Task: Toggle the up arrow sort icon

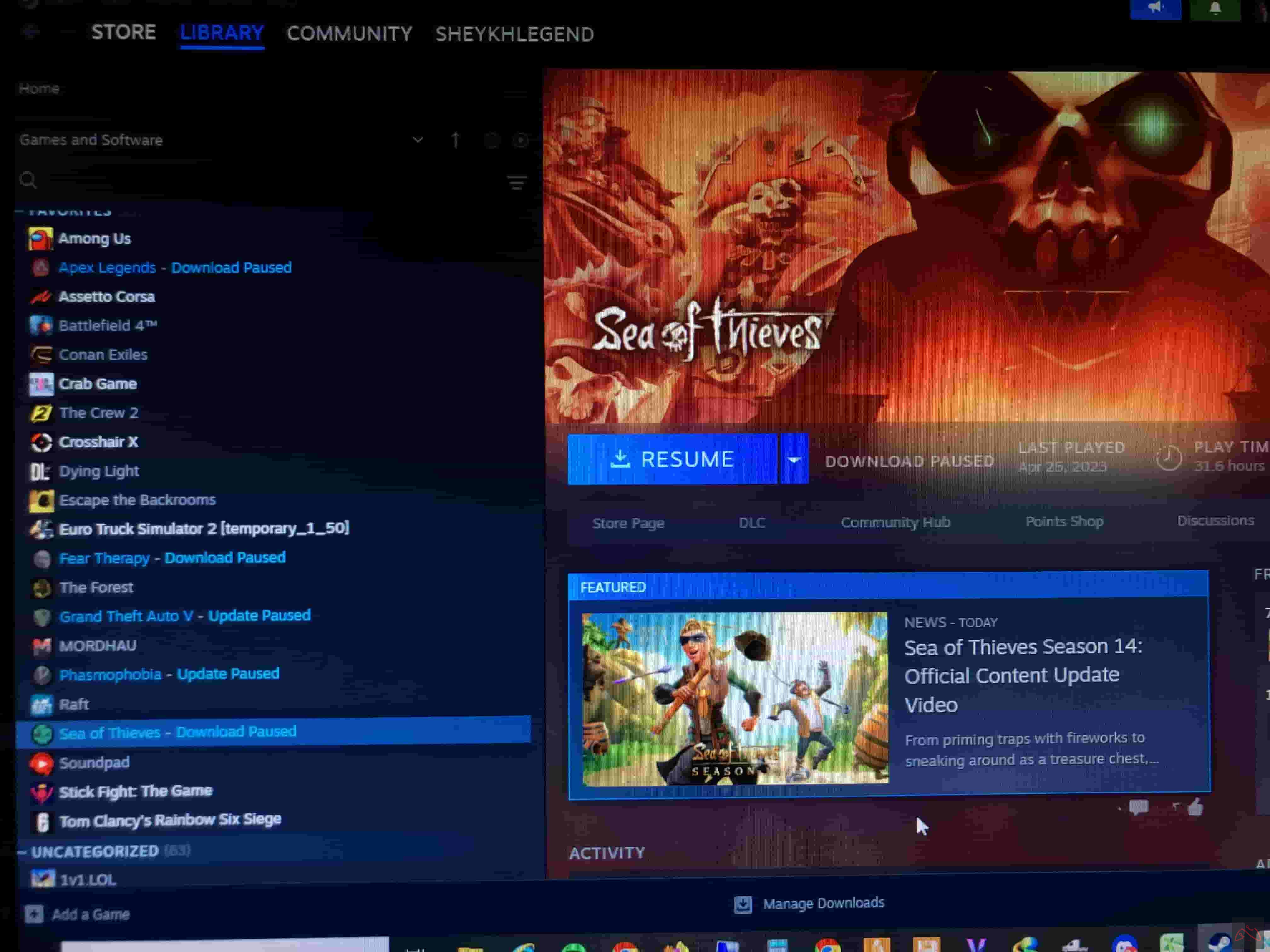Action: point(455,140)
